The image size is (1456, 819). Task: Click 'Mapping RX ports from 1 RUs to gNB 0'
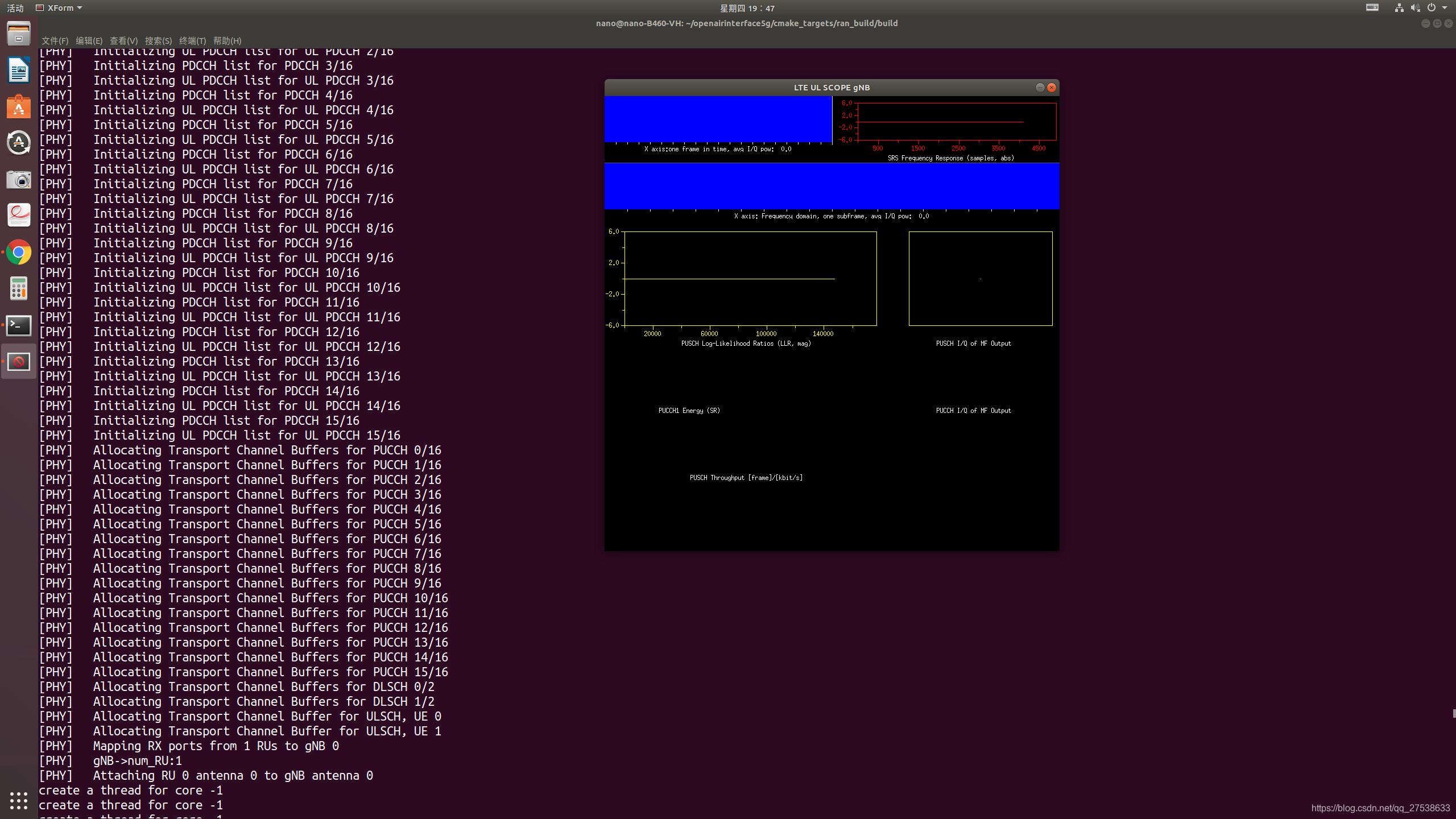(216, 746)
